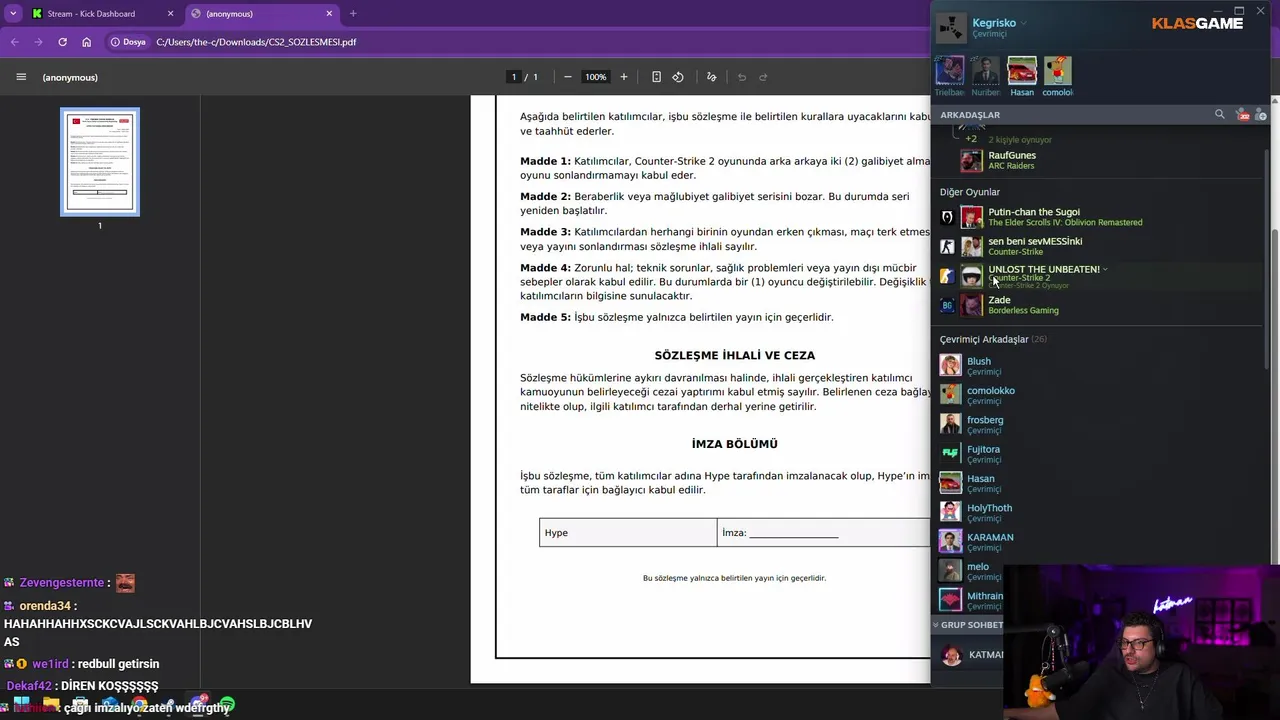Click the Oblivion Remastered game icon
This screenshot has height=720, width=1280.
947,217
